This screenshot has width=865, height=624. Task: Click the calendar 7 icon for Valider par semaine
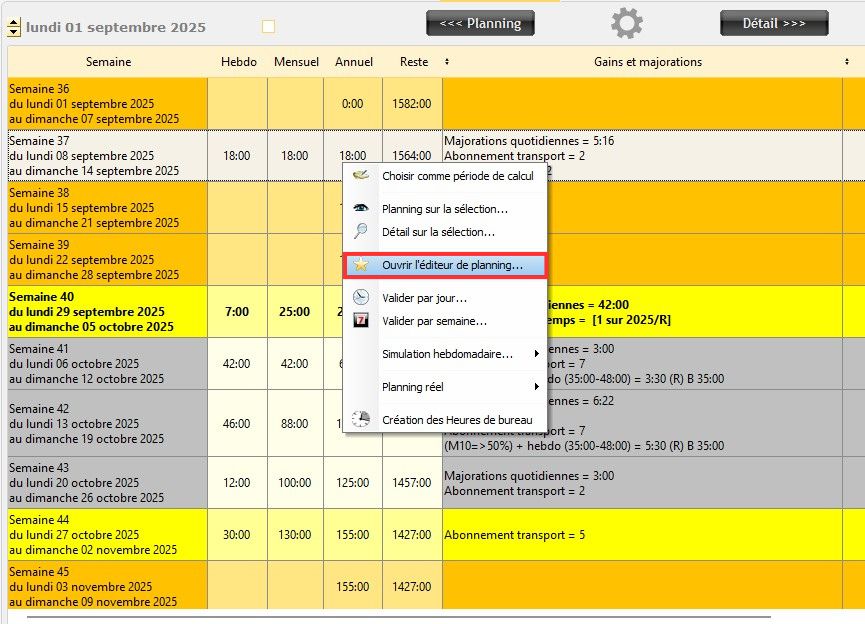[361, 321]
